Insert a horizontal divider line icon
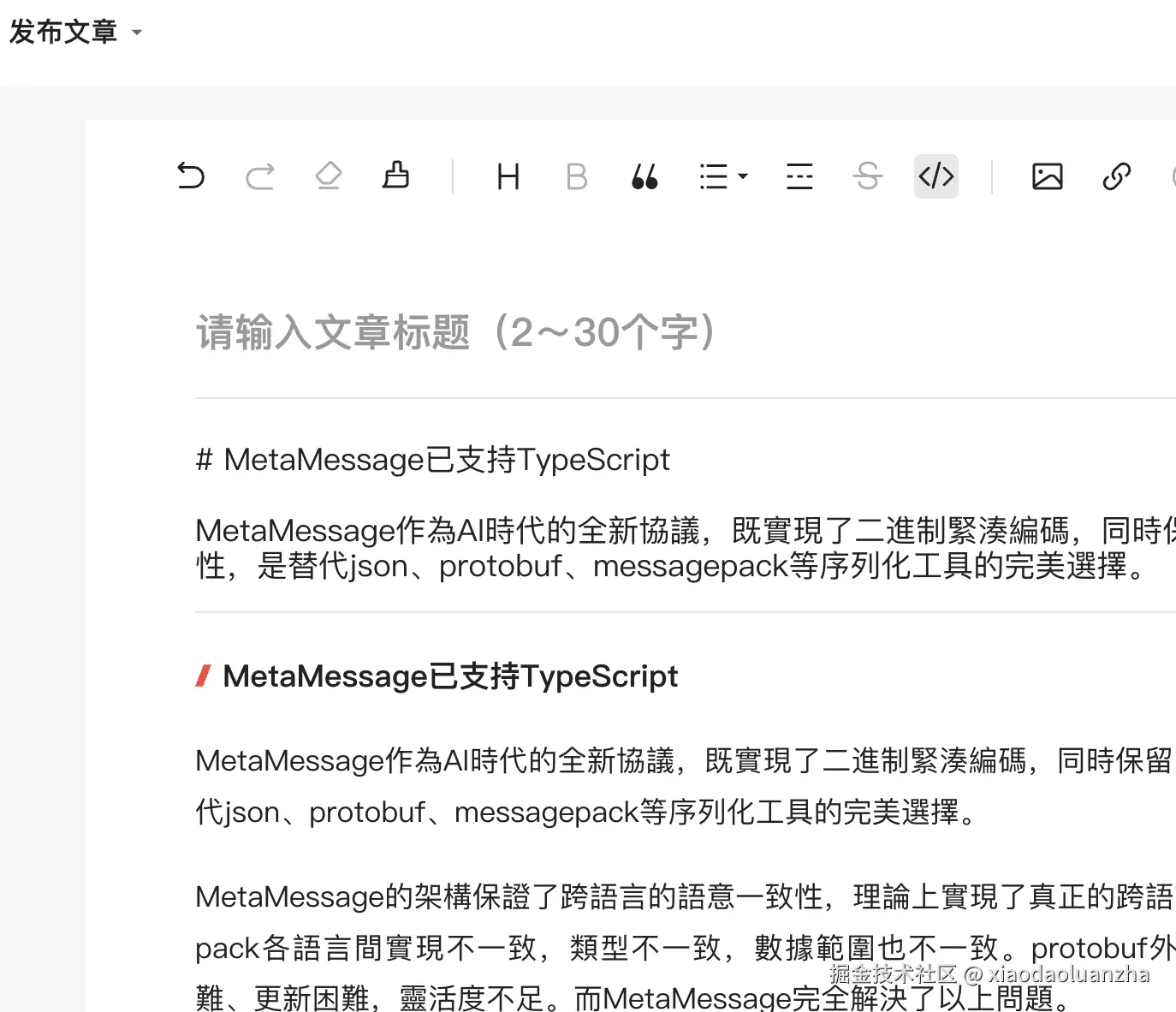Screen dimensions: 1176x1012 799,176
